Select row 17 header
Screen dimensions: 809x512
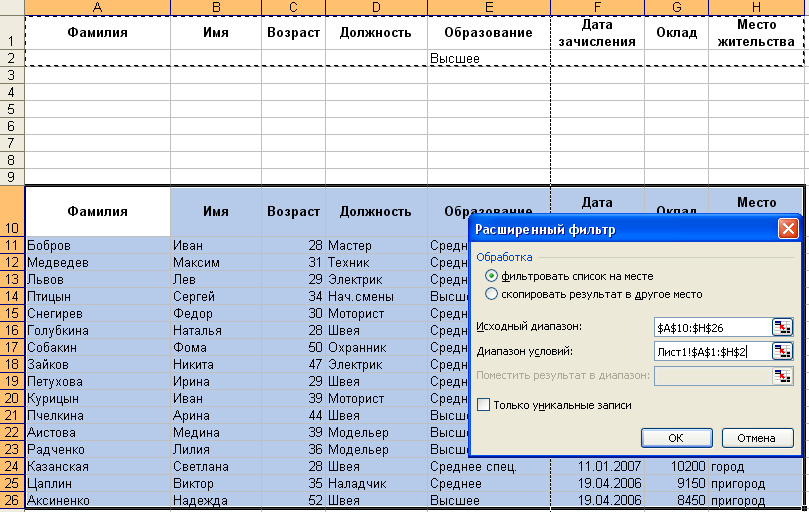[x=11, y=347]
